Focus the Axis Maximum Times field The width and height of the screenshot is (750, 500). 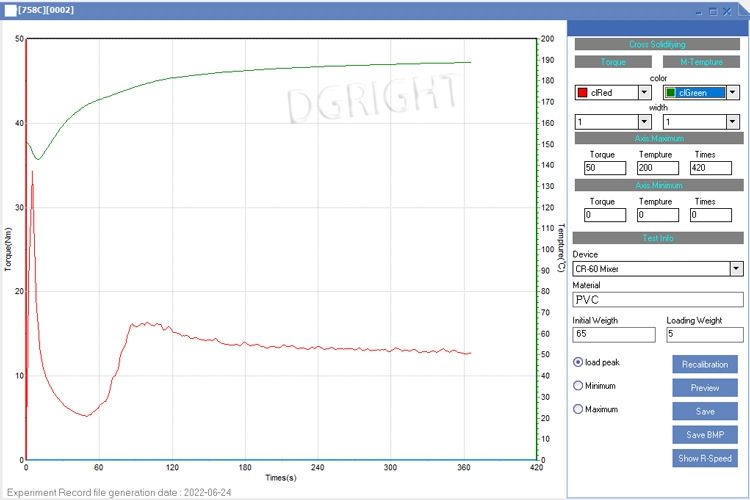pyautogui.click(x=711, y=168)
